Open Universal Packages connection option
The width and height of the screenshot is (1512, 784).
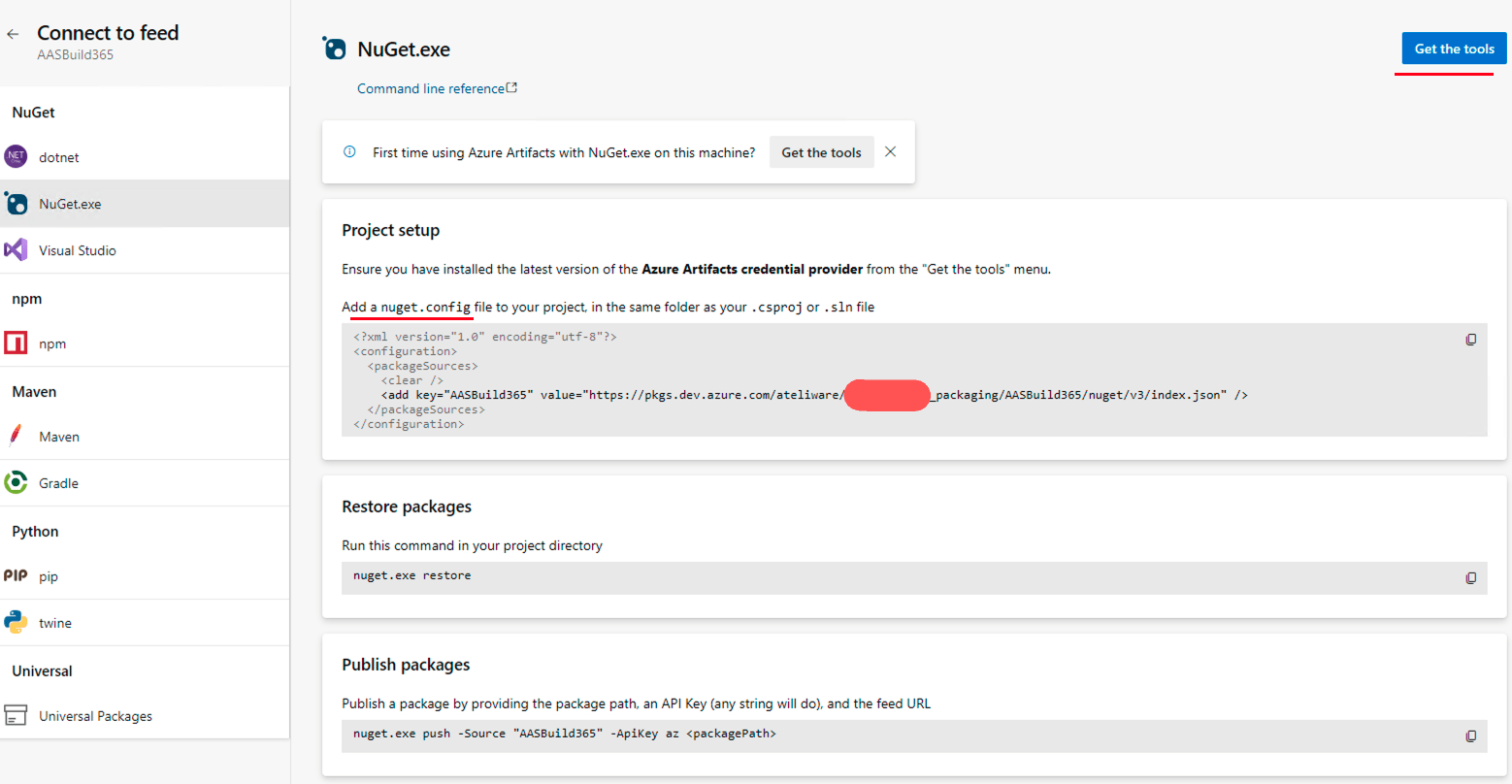click(x=145, y=716)
